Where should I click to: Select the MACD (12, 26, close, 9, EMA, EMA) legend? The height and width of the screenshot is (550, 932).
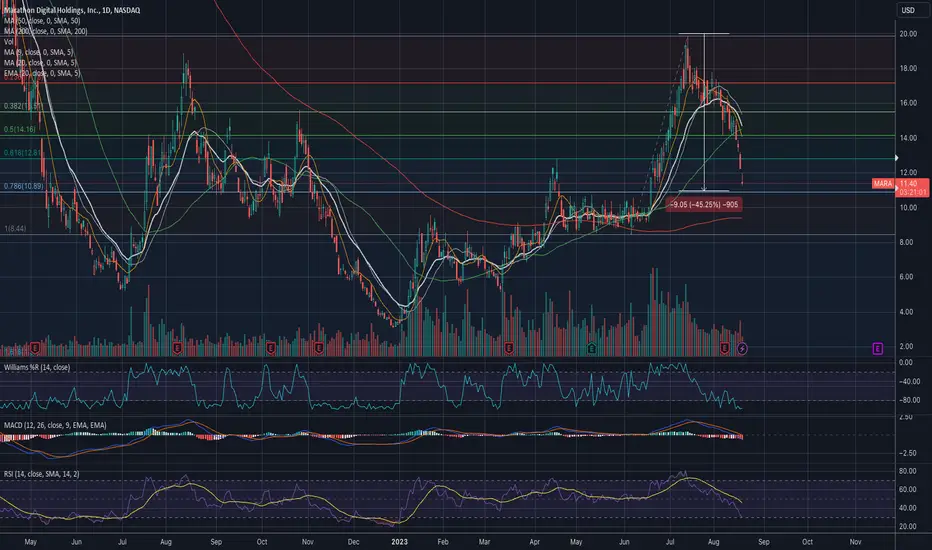coord(55,425)
